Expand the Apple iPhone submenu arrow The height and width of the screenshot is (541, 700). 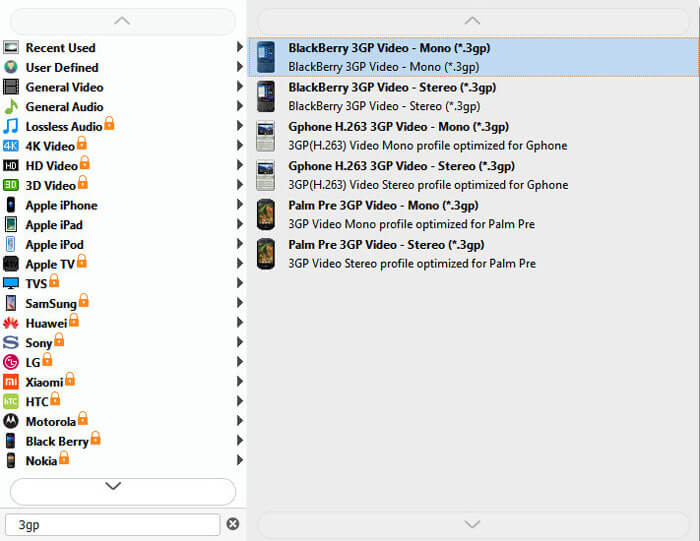[x=240, y=204]
